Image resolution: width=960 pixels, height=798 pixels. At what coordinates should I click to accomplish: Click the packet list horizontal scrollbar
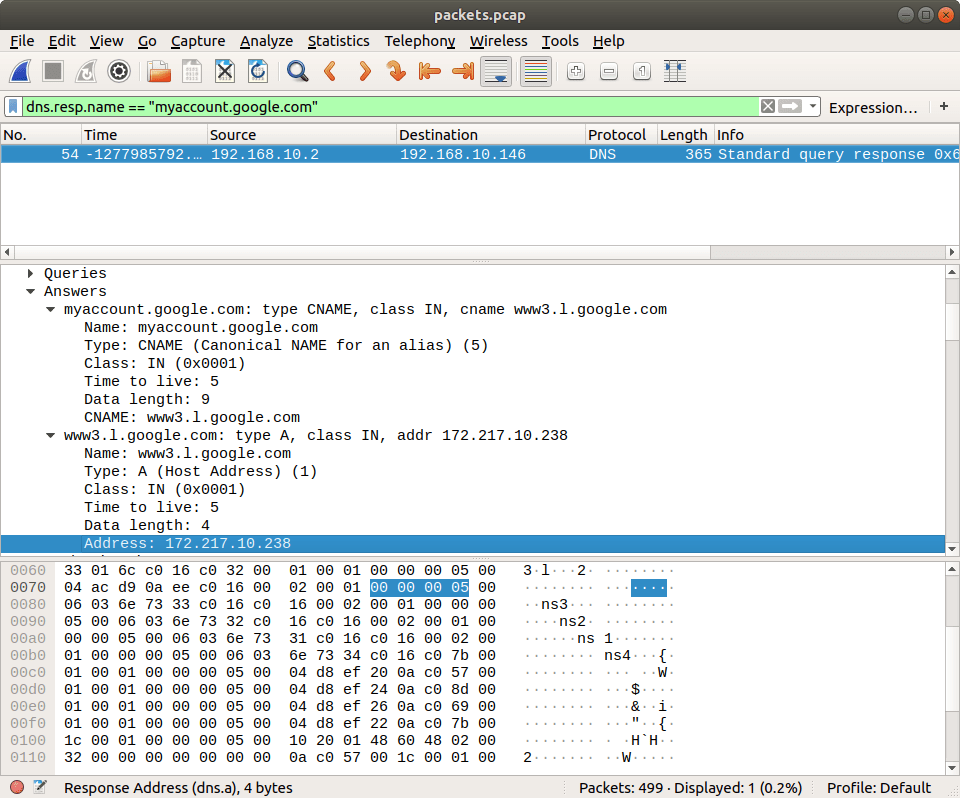point(470,252)
